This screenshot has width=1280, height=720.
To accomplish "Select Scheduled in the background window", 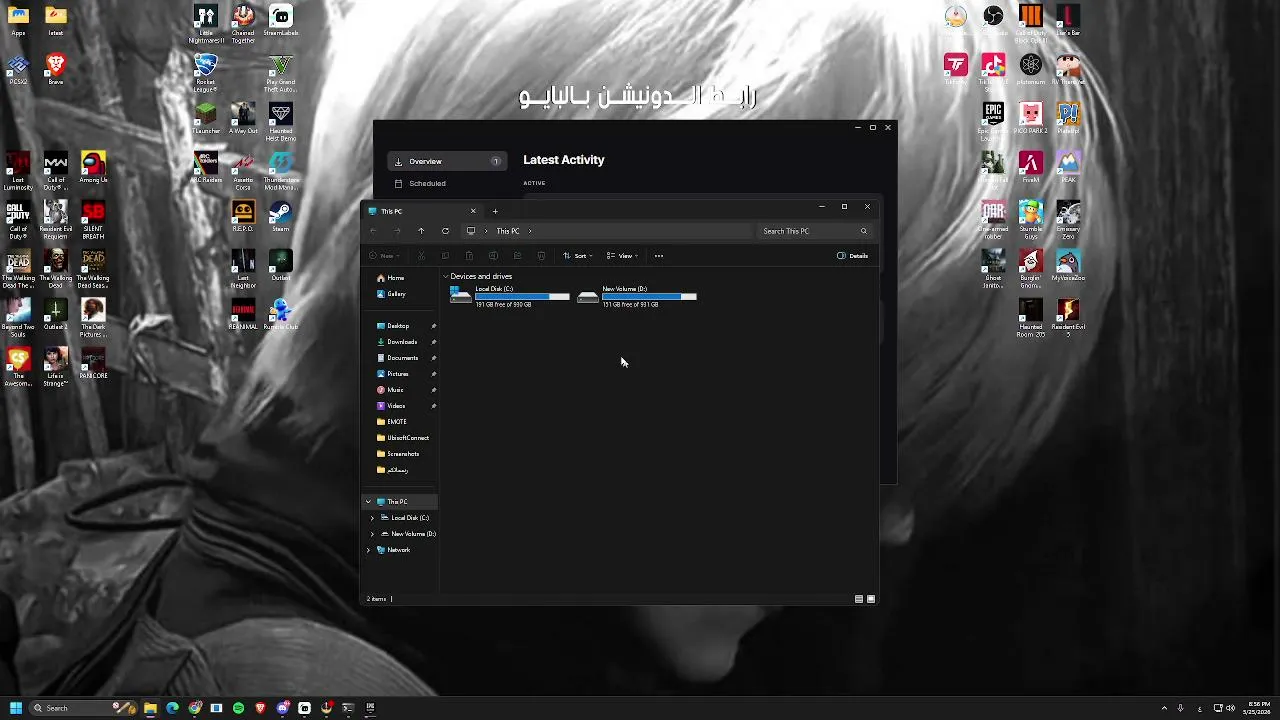I will pos(447,183).
